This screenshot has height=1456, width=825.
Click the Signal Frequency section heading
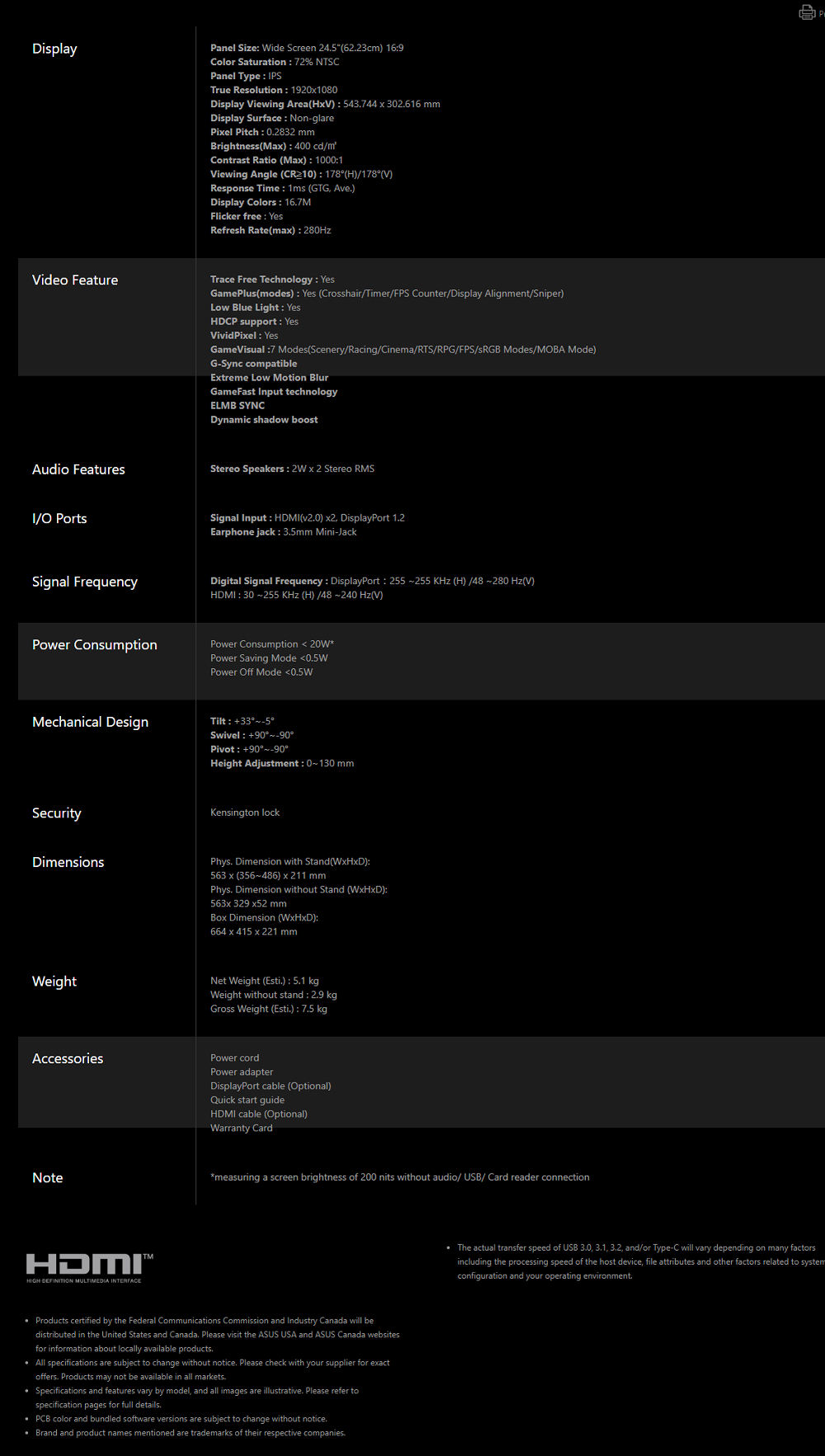pyautogui.click(x=85, y=582)
